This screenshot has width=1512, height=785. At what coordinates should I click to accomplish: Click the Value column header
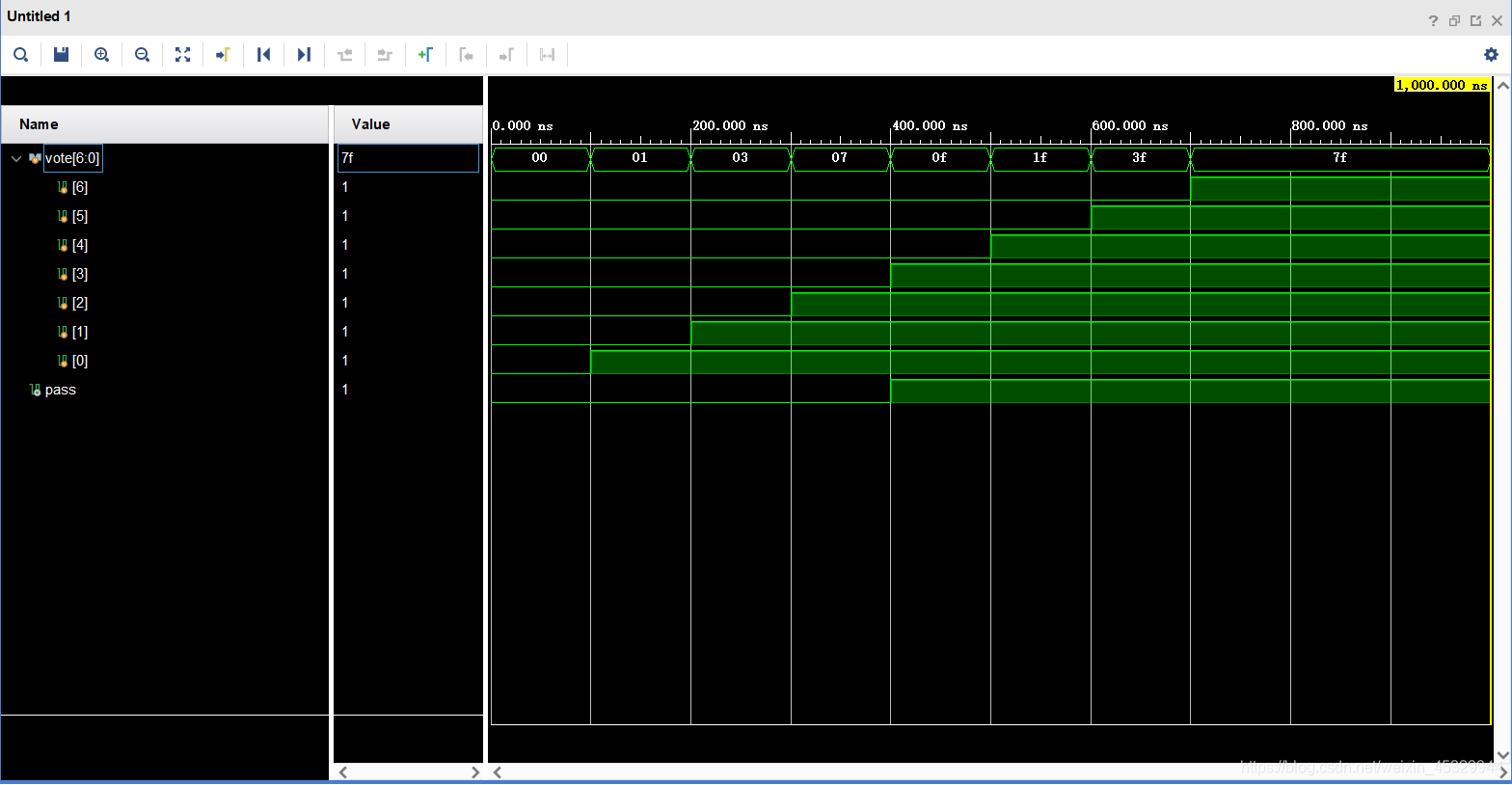[408, 124]
